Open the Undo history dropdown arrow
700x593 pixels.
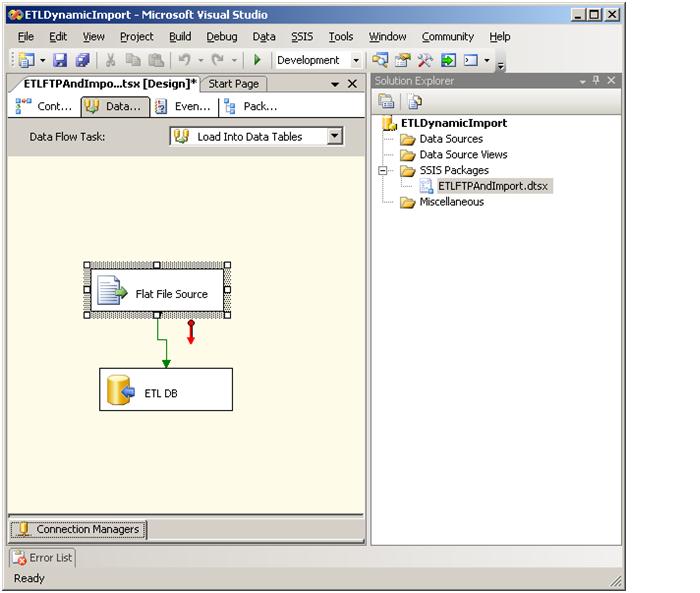tap(201, 60)
